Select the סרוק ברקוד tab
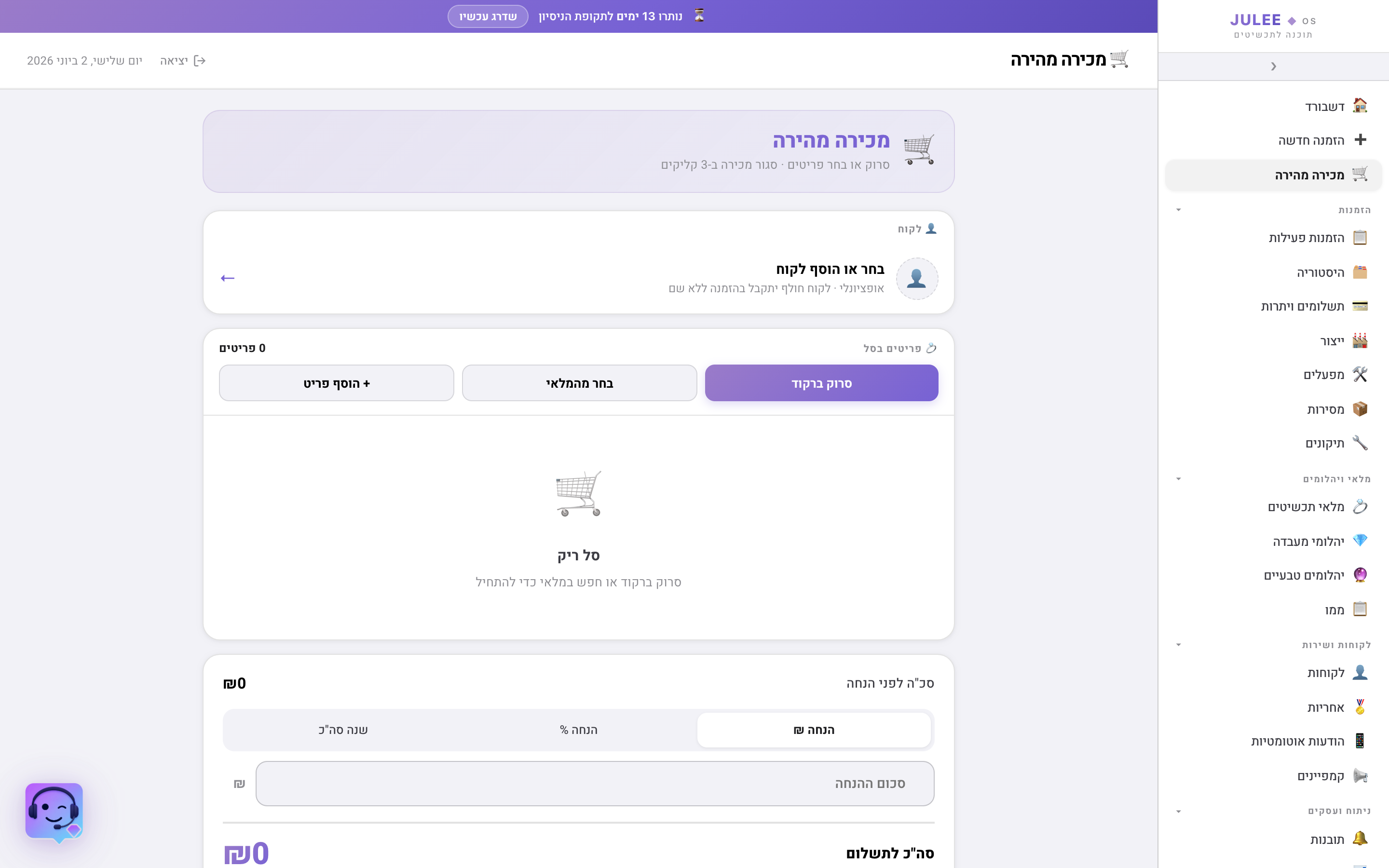 [x=821, y=383]
